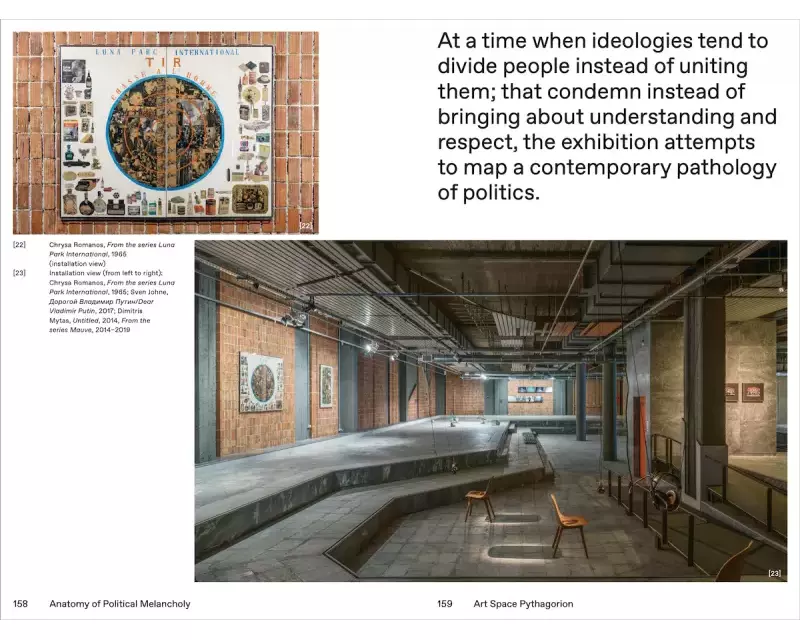Screen dimensions: 800x640
Task: Click caption reference number [23] in left column
Action: [19, 271]
